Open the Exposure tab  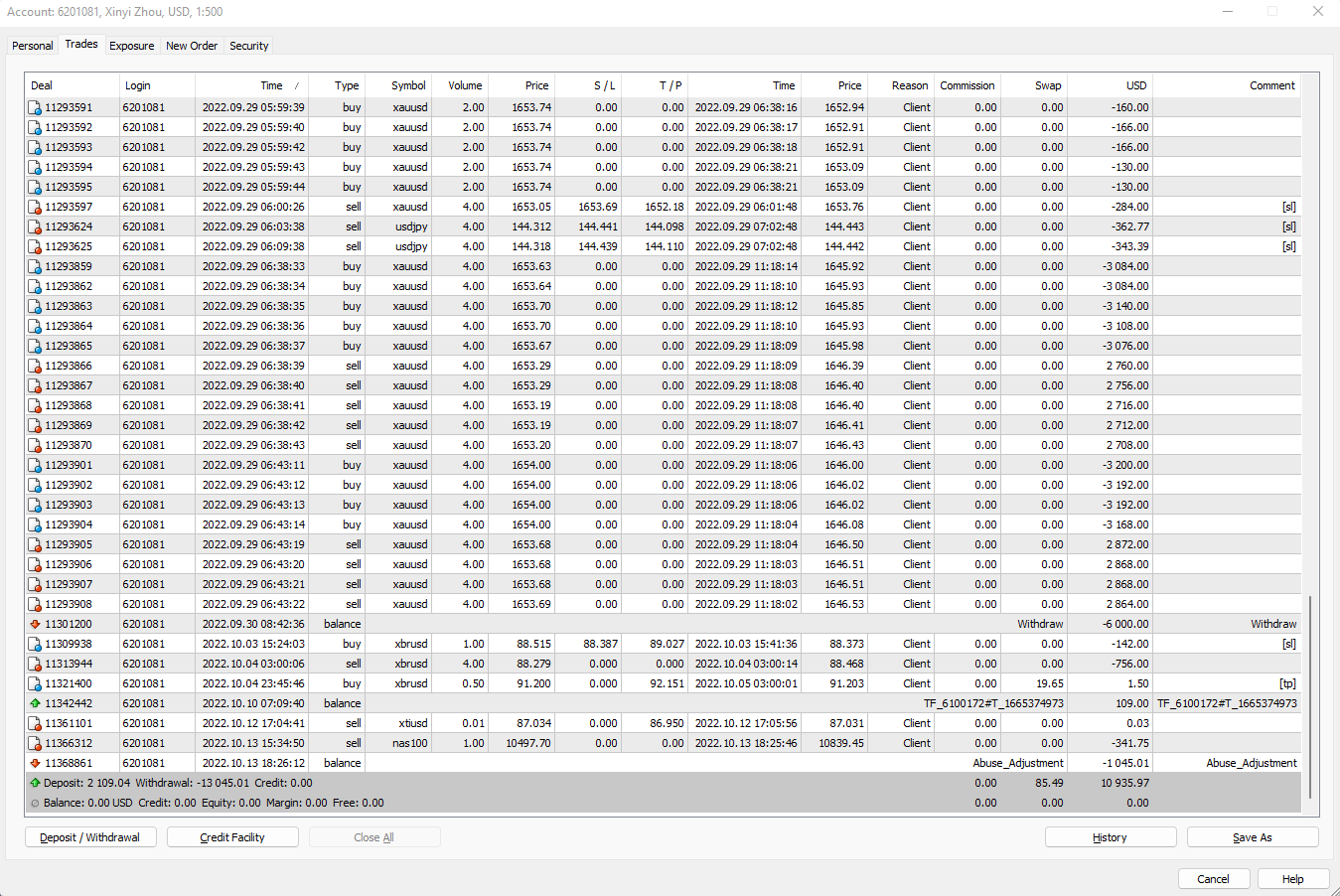point(132,46)
